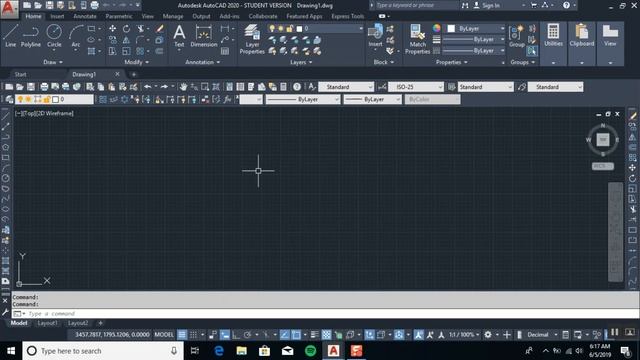This screenshot has height=360, width=640.
Task: Toggle snap mode in status bar
Action: click(193, 335)
